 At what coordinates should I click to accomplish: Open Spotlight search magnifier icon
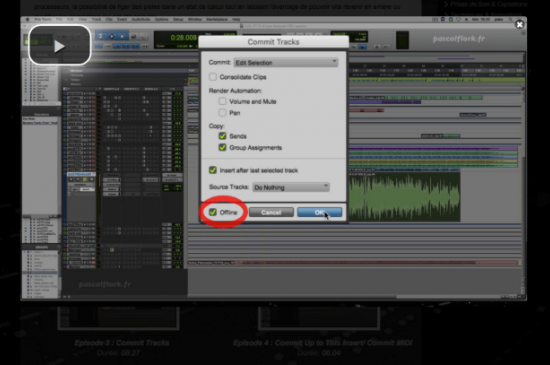[x=510, y=19]
